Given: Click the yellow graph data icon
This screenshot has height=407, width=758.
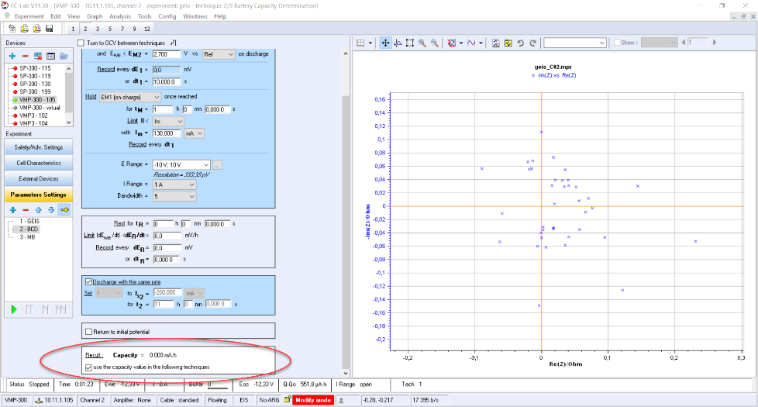Looking at the screenshot, I should click(508, 43).
